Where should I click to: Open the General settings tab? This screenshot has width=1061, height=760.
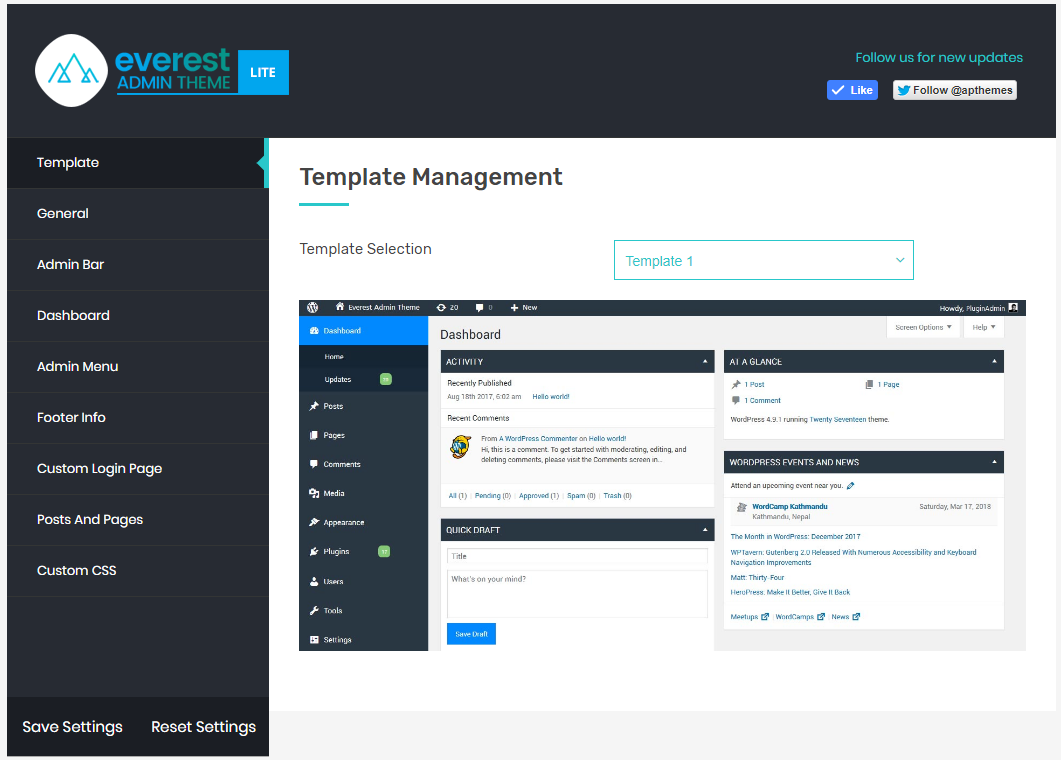pos(137,214)
